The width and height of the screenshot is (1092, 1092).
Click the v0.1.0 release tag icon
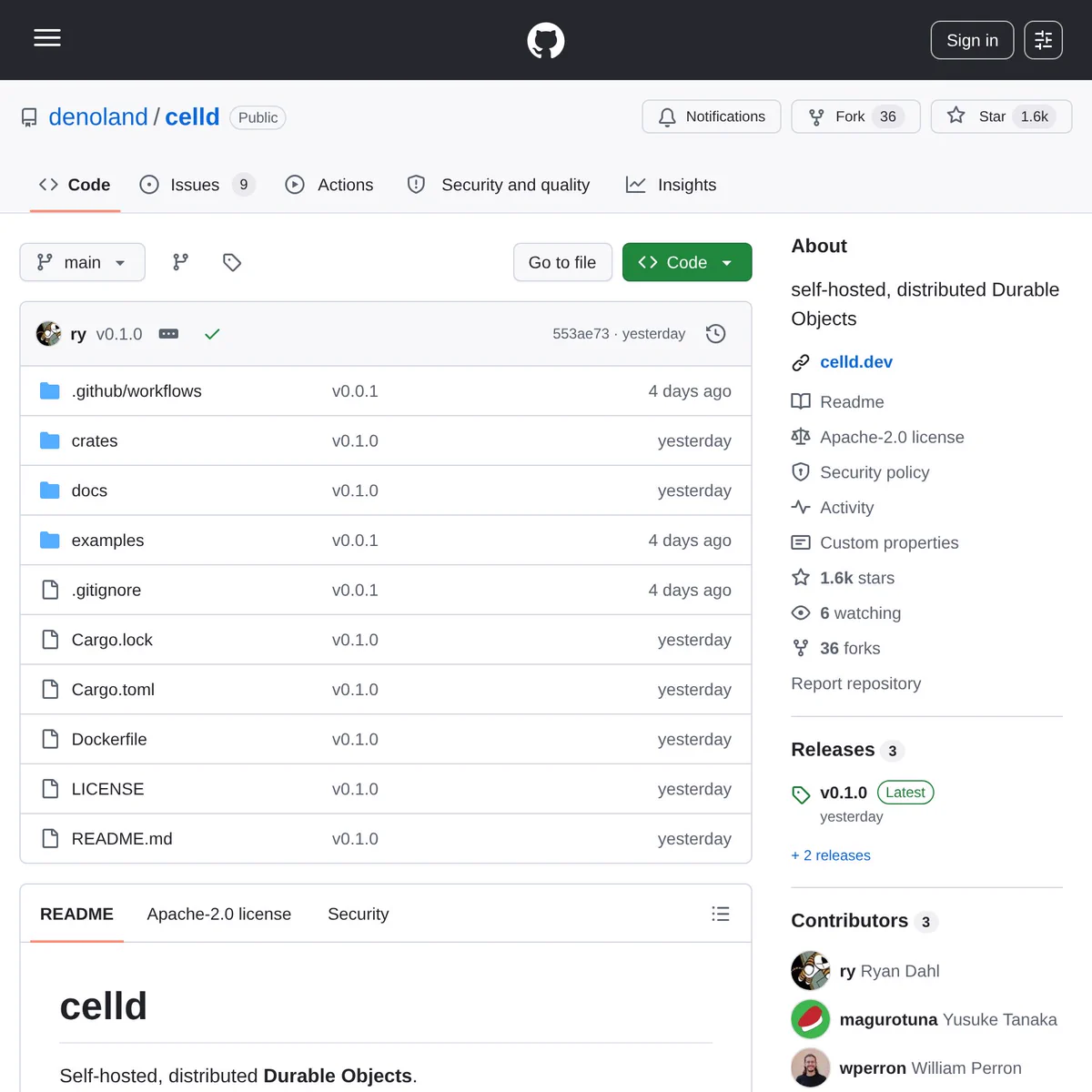click(801, 794)
